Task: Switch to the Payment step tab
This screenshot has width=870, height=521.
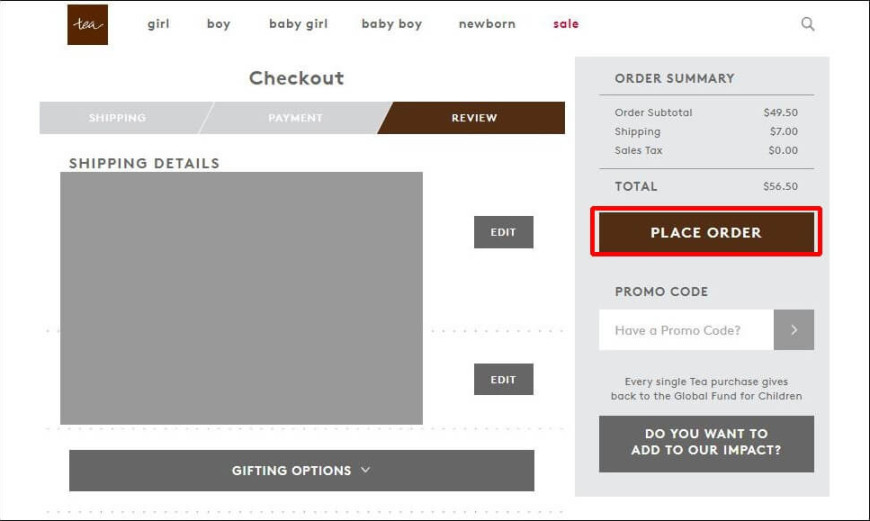Action: [295, 118]
